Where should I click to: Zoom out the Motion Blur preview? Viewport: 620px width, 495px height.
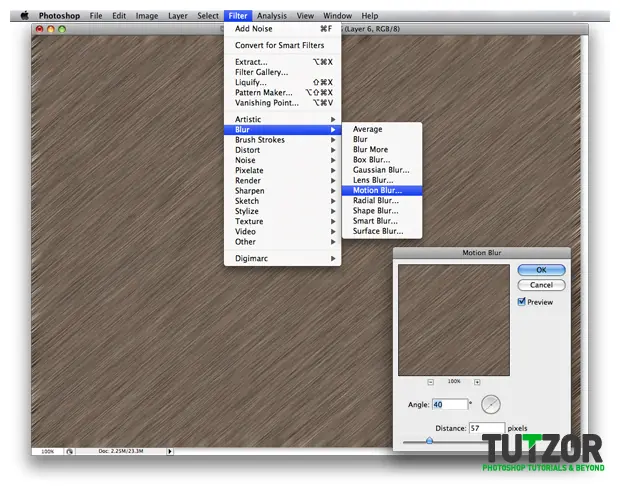pyautogui.click(x=431, y=382)
